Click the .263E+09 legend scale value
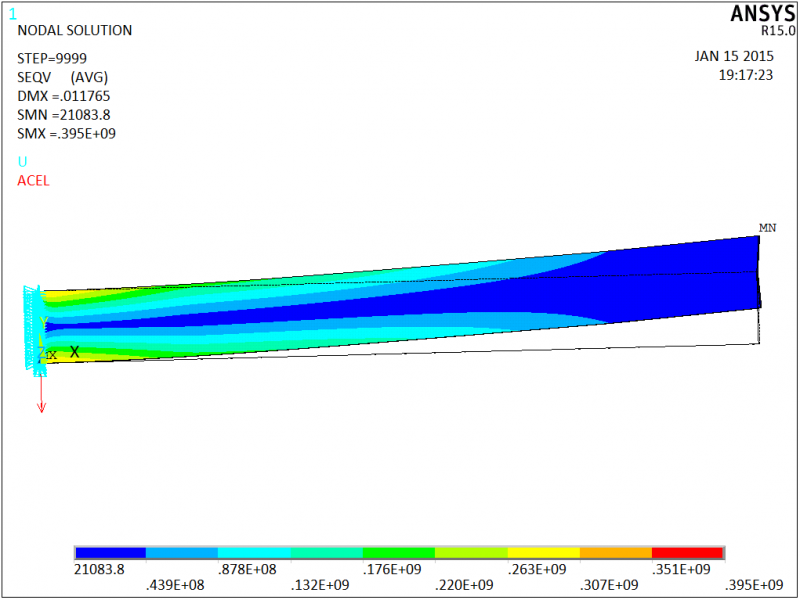 (x=537, y=569)
